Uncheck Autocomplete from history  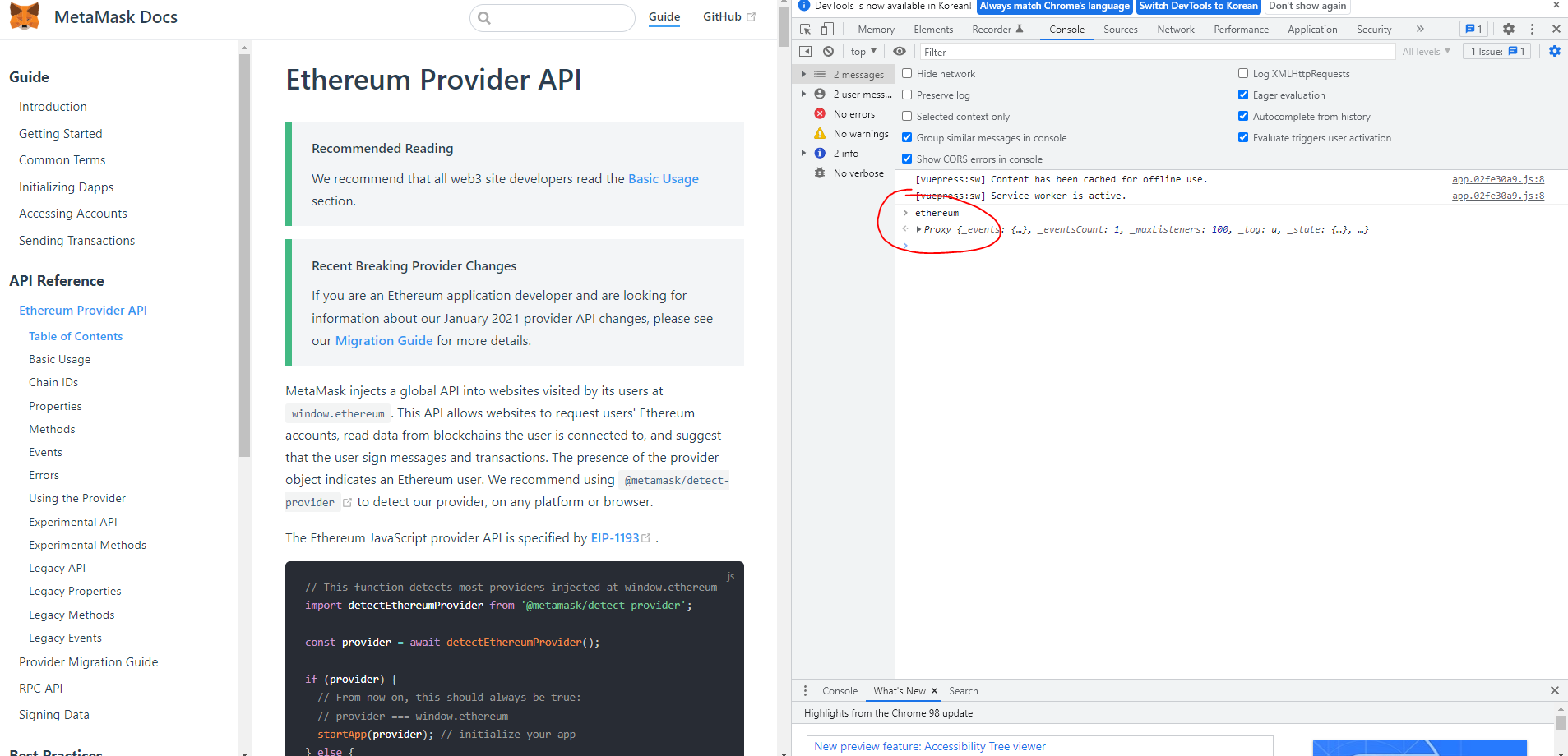[x=1243, y=116]
